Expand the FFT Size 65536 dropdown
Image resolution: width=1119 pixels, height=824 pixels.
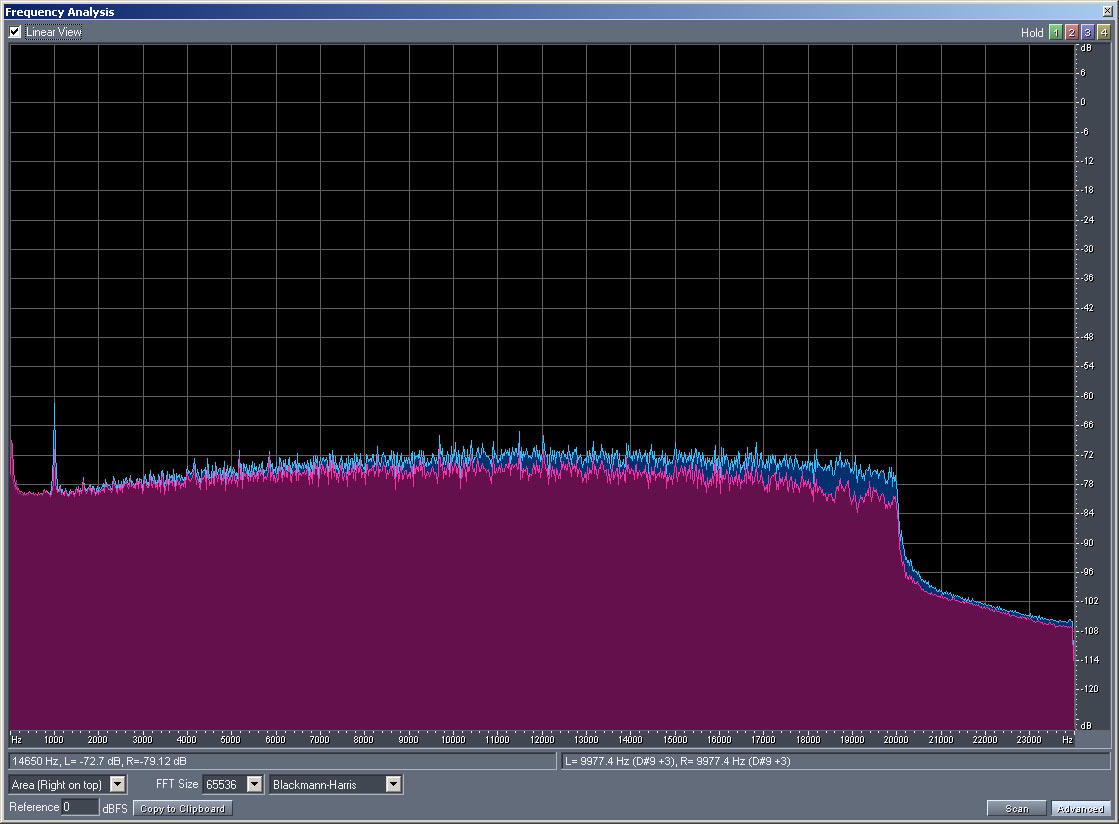coord(254,785)
